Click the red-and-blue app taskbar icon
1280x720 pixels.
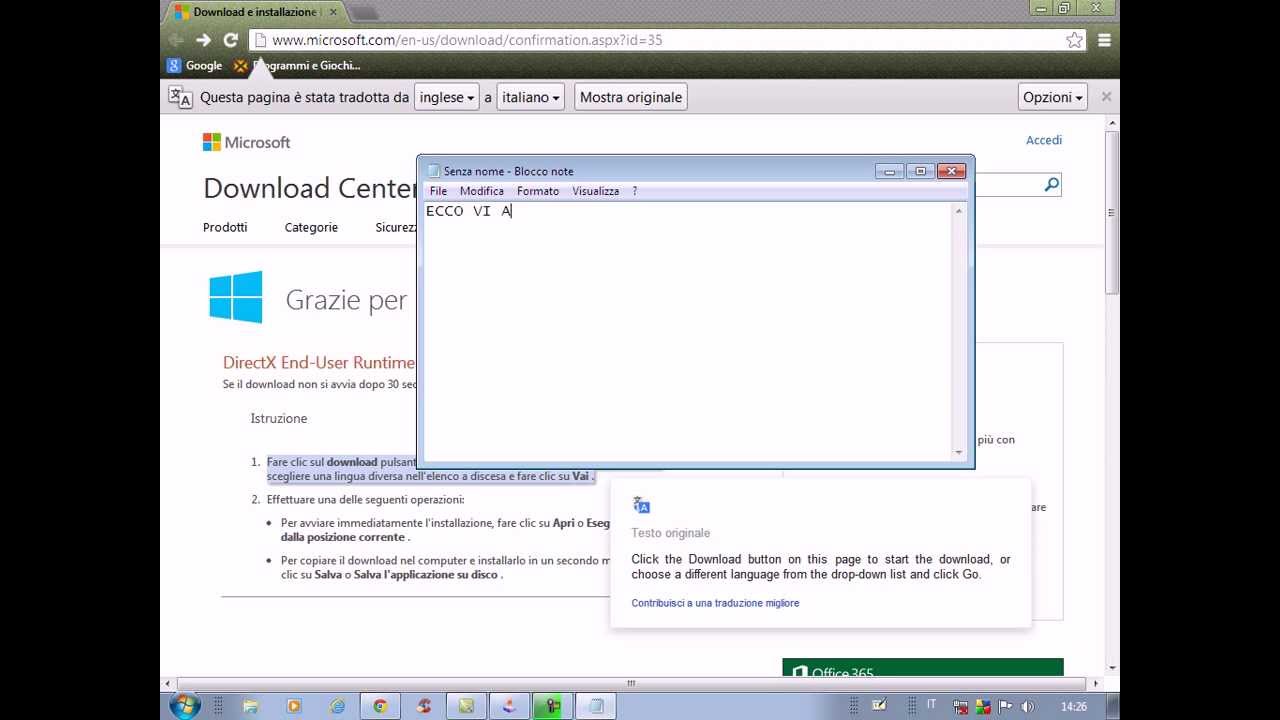pyautogui.click(x=510, y=706)
